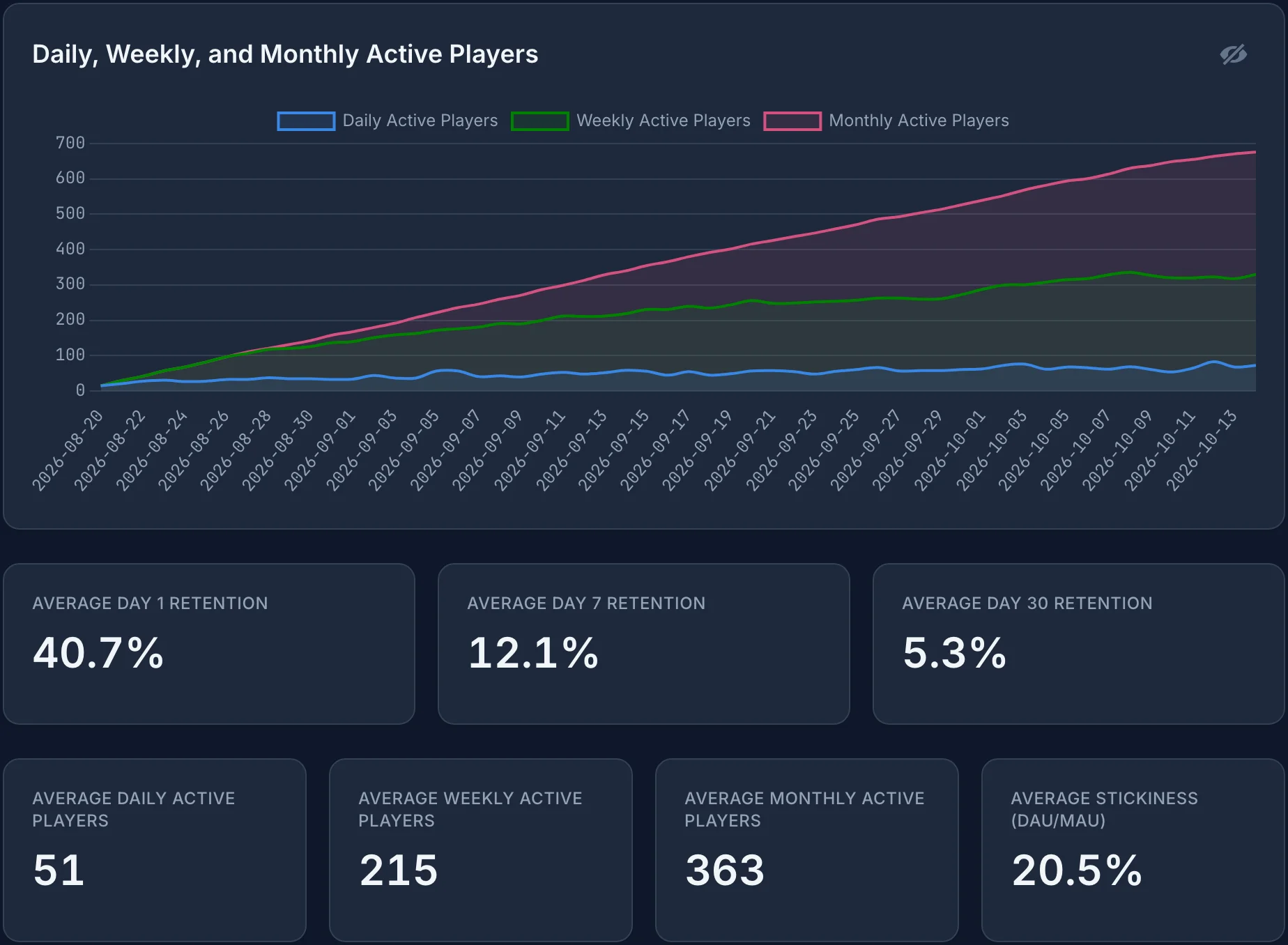Click the 12.1% retention value
The height and width of the screenshot is (945, 1288).
(x=533, y=653)
